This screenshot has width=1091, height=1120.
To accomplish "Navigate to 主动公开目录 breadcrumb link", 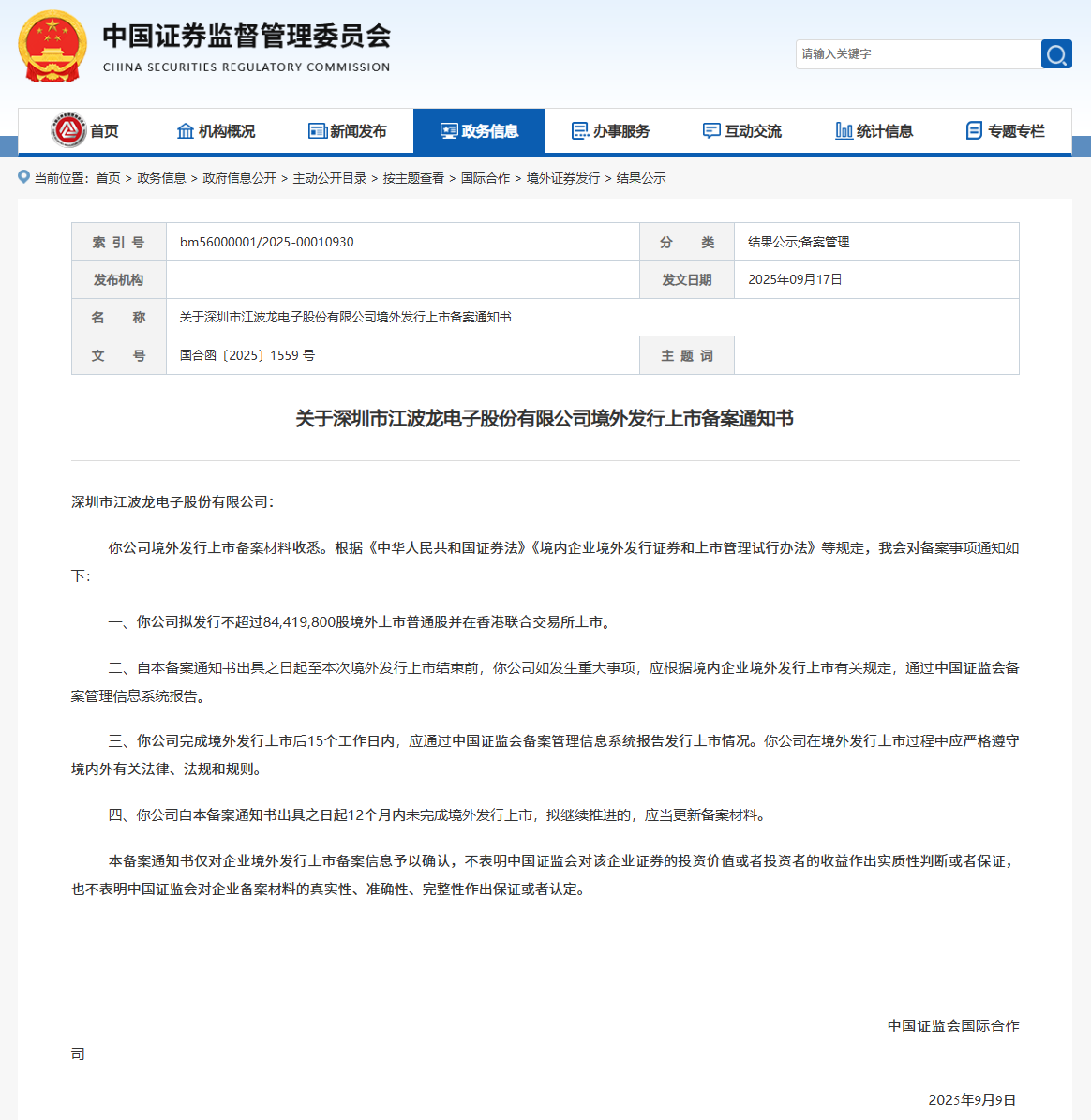I will pos(329,178).
